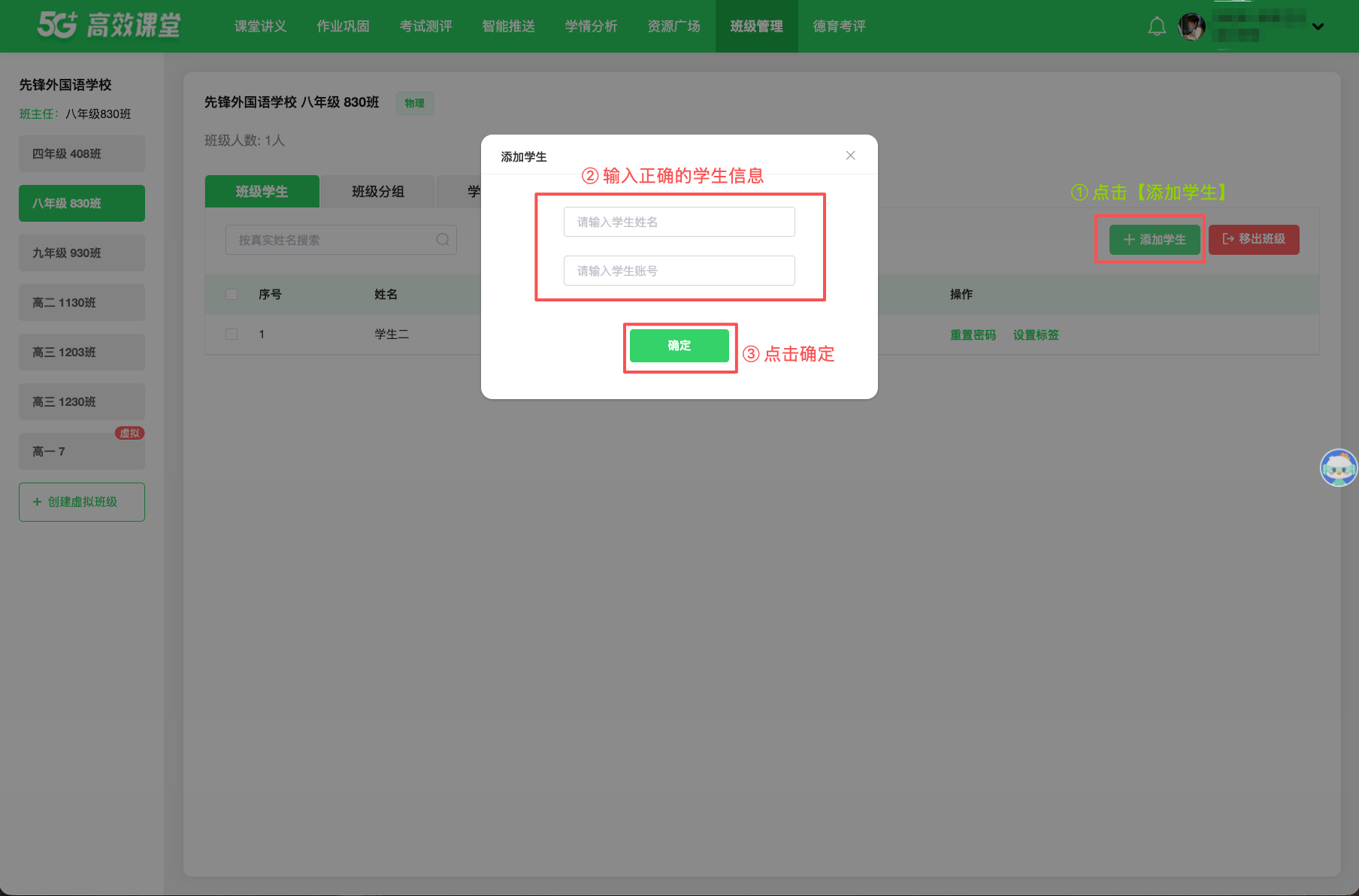
Task: Click the 按真实姓名搜索 search box
Action: pos(341,240)
